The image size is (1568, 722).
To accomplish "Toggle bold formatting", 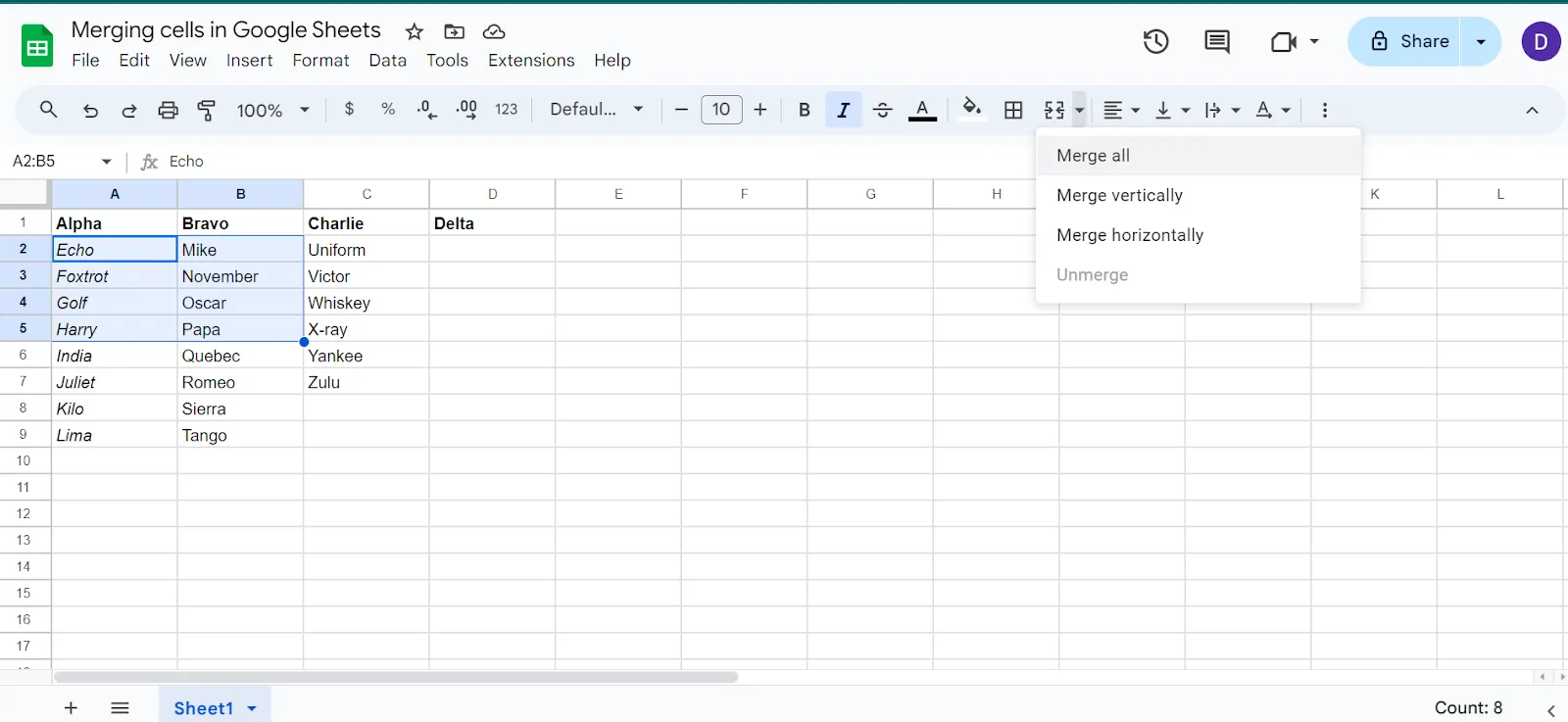I will 804,110.
